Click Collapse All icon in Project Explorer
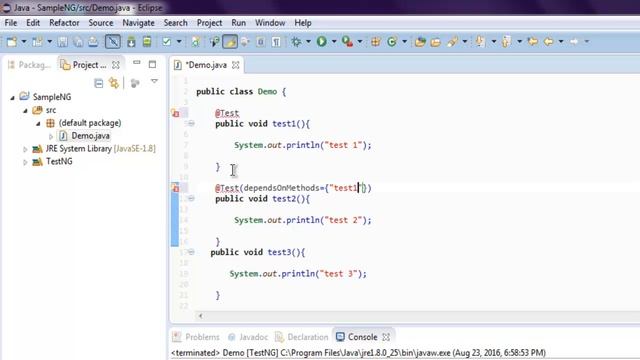 [99, 83]
